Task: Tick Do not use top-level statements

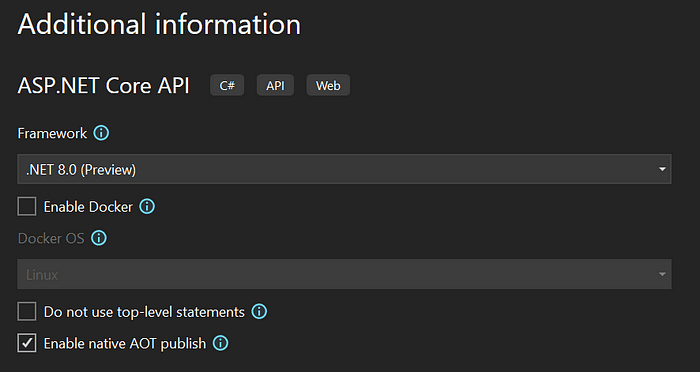Action: [x=27, y=311]
